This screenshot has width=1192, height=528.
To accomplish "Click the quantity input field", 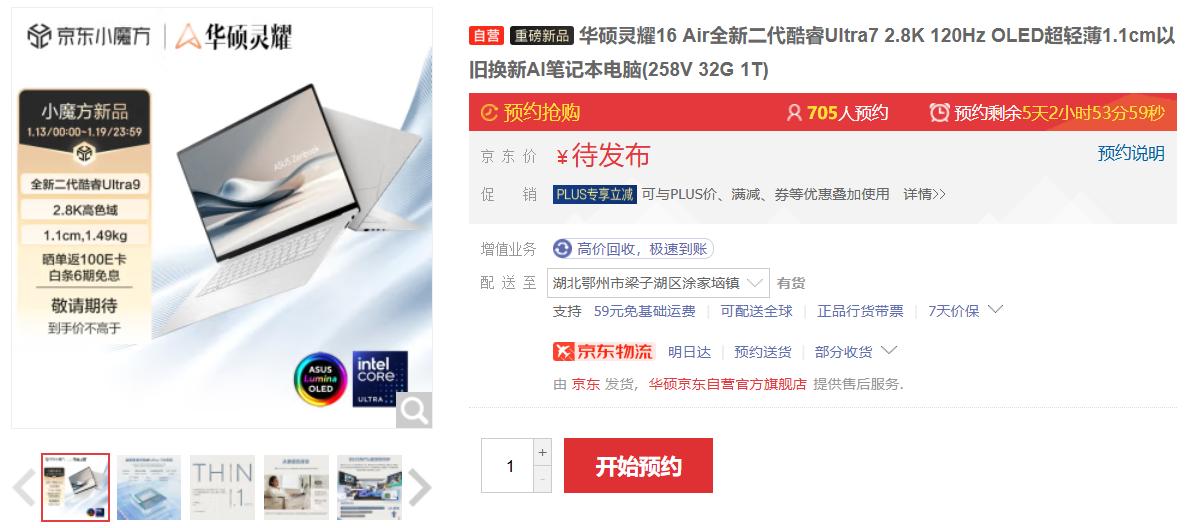I will [508, 466].
